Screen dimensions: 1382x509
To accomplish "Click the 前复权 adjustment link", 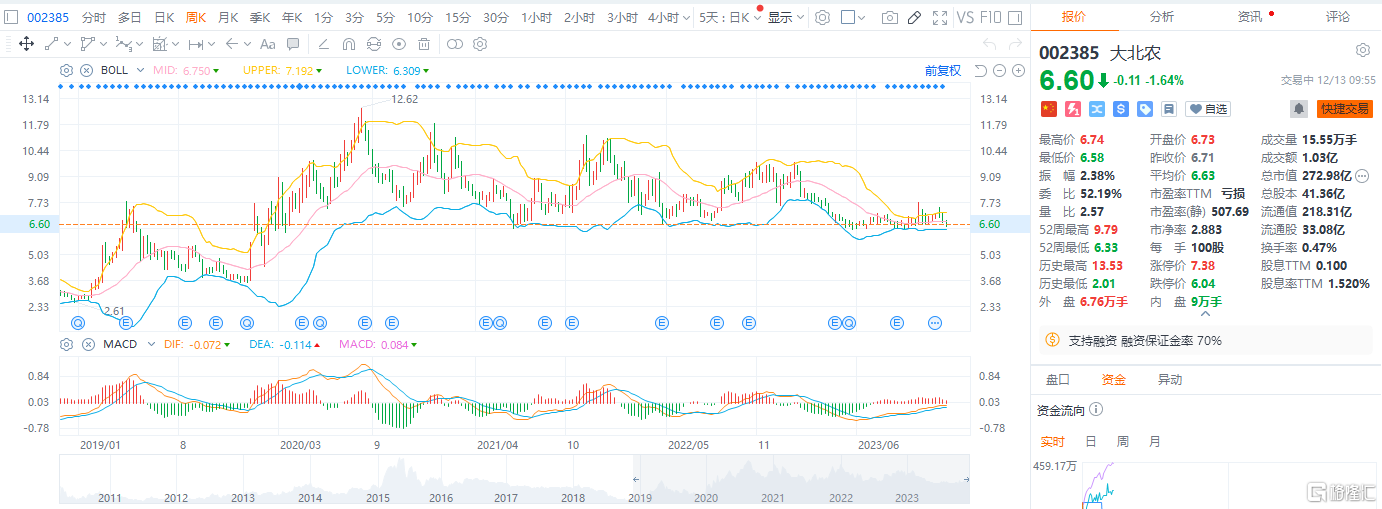I will (942, 70).
